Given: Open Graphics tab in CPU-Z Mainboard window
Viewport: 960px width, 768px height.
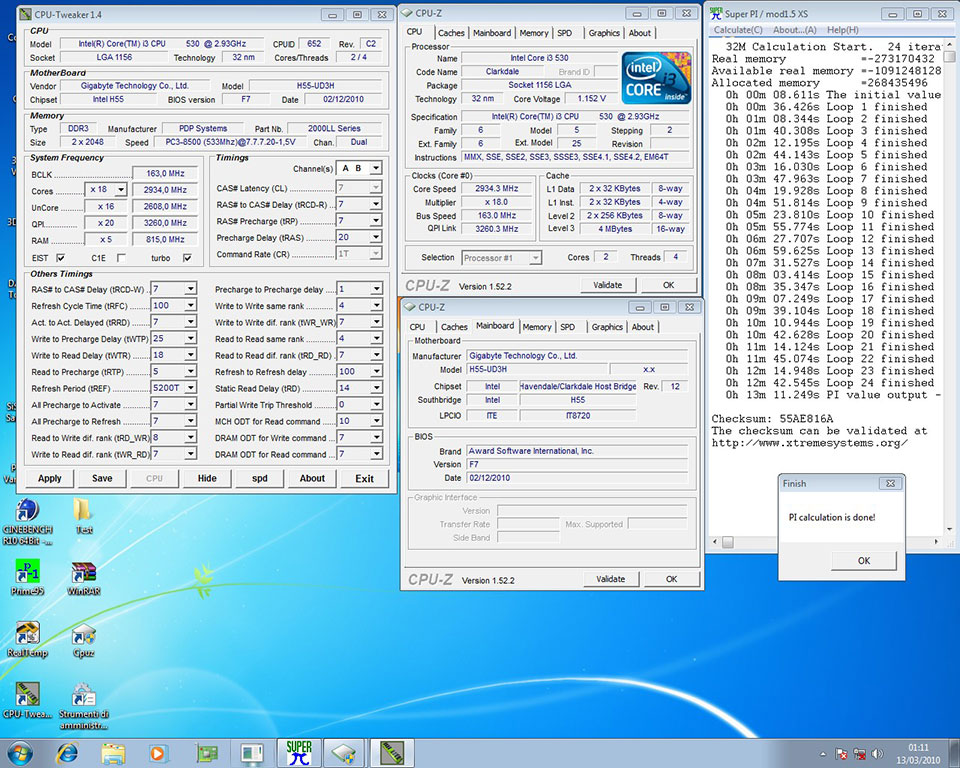Looking at the screenshot, I should click(x=607, y=327).
